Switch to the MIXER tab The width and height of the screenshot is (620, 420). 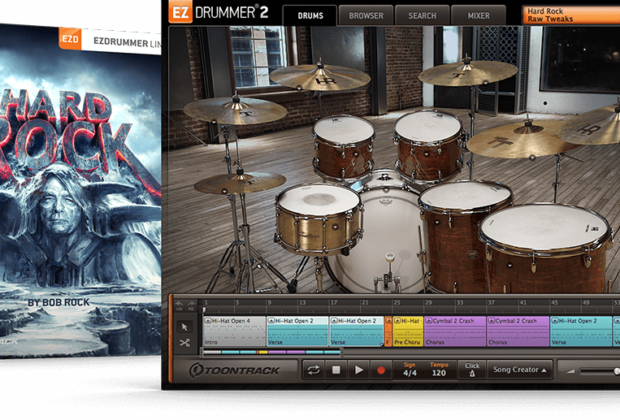[x=478, y=16]
